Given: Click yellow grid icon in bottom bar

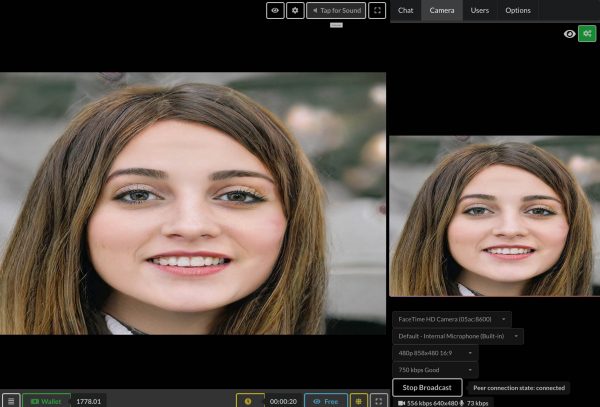Looking at the screenshot, I should coord(358,400).
